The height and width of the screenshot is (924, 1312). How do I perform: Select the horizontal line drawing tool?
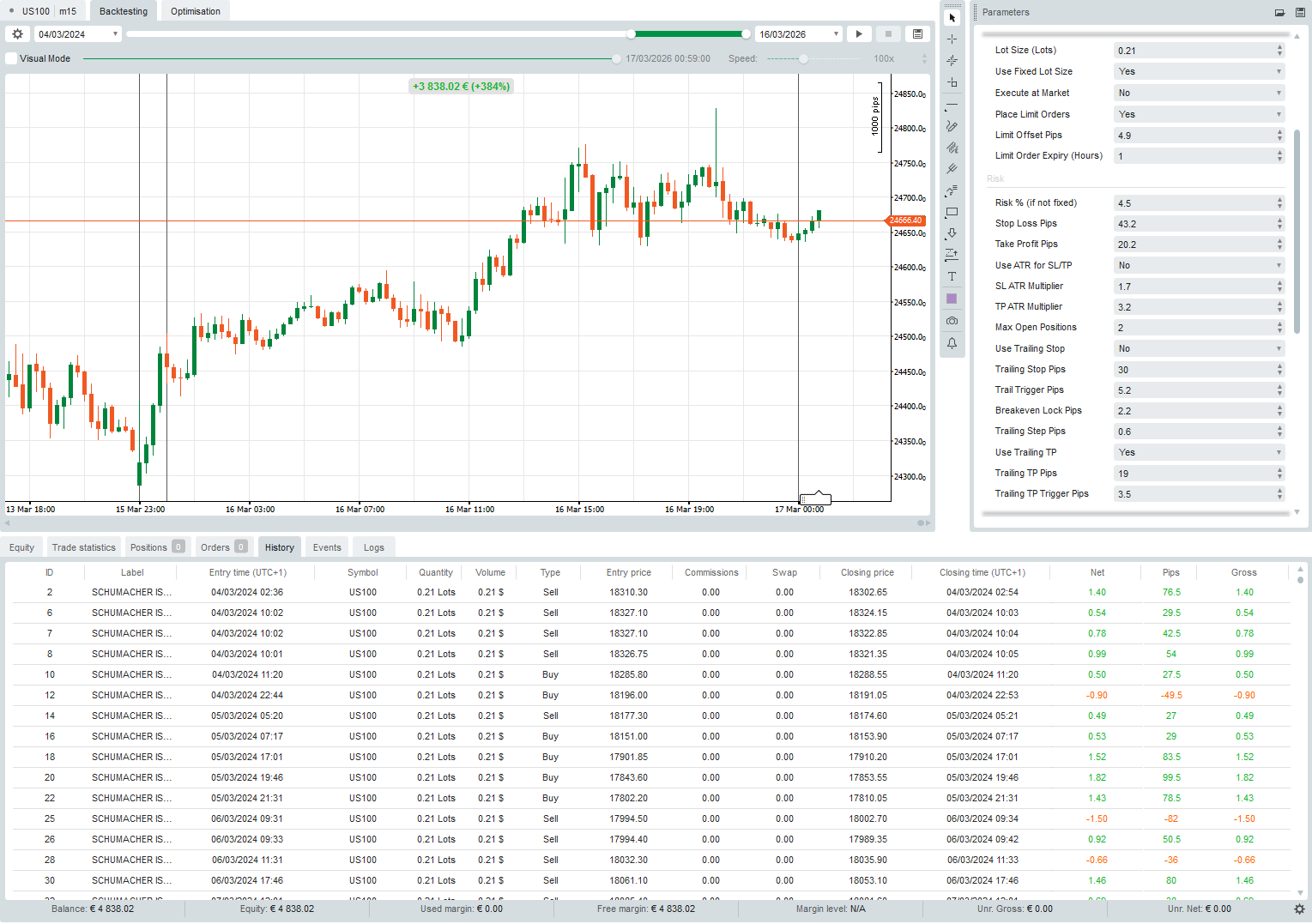click(952, 105)
